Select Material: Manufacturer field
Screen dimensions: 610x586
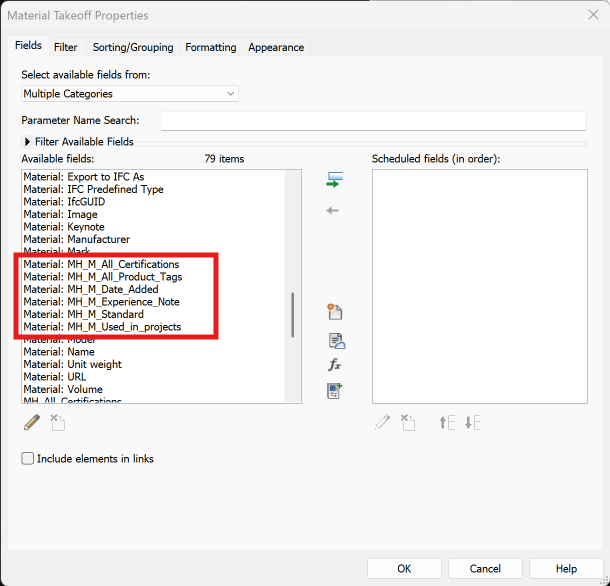(77, 239)
